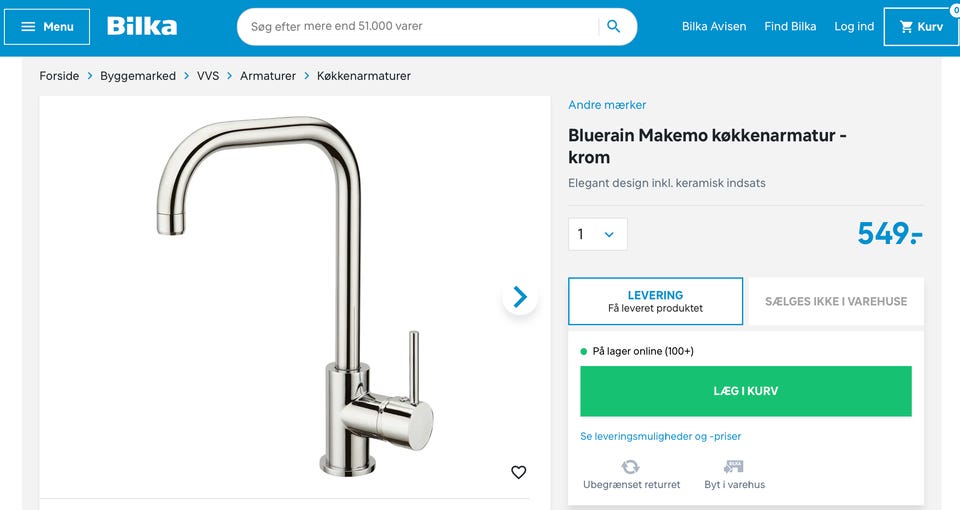Go to Andre mærker brand link
960x510 pixels.
click(607, 105)
